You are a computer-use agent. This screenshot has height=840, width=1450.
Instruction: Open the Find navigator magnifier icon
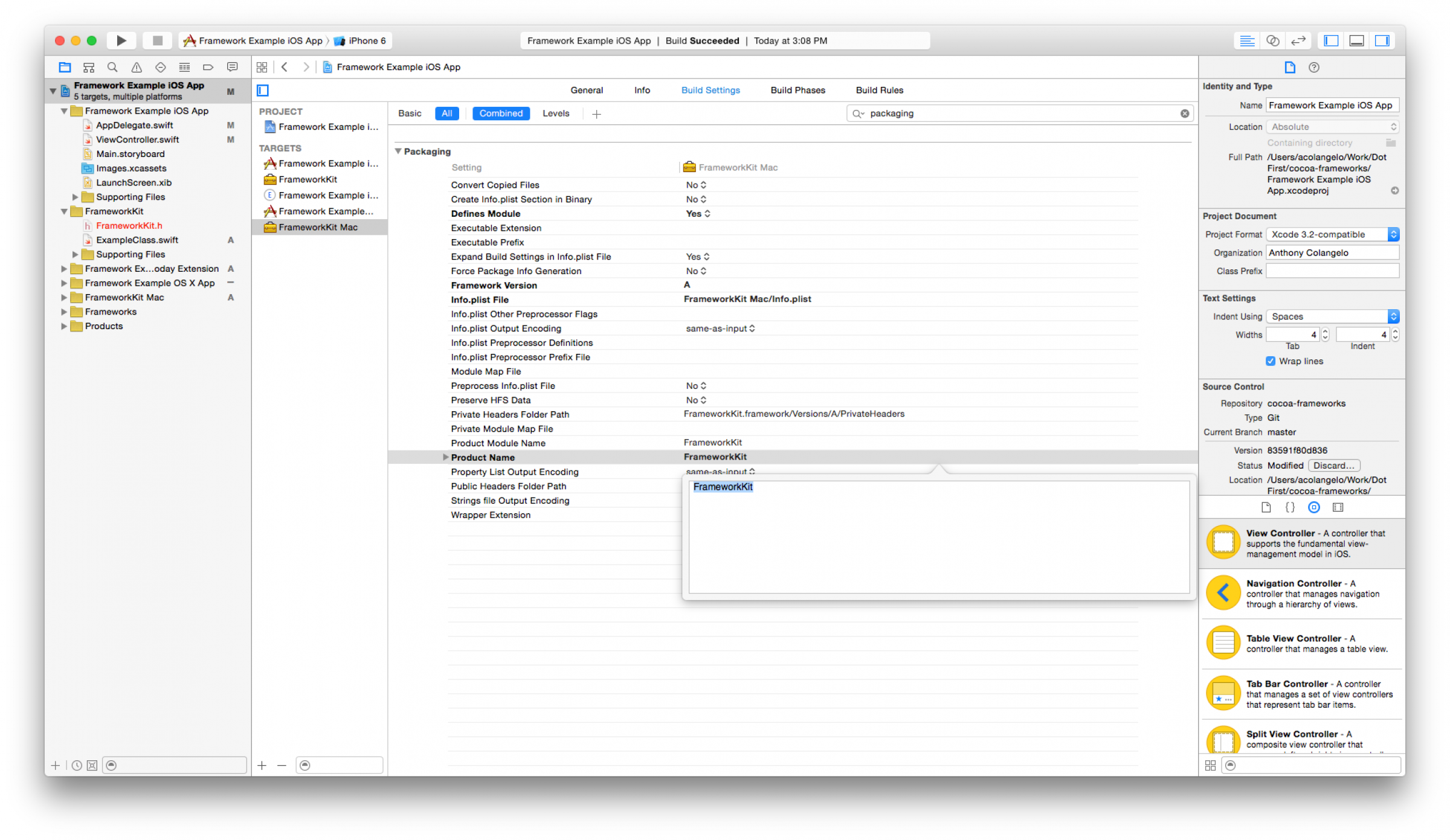pos(112,67)
